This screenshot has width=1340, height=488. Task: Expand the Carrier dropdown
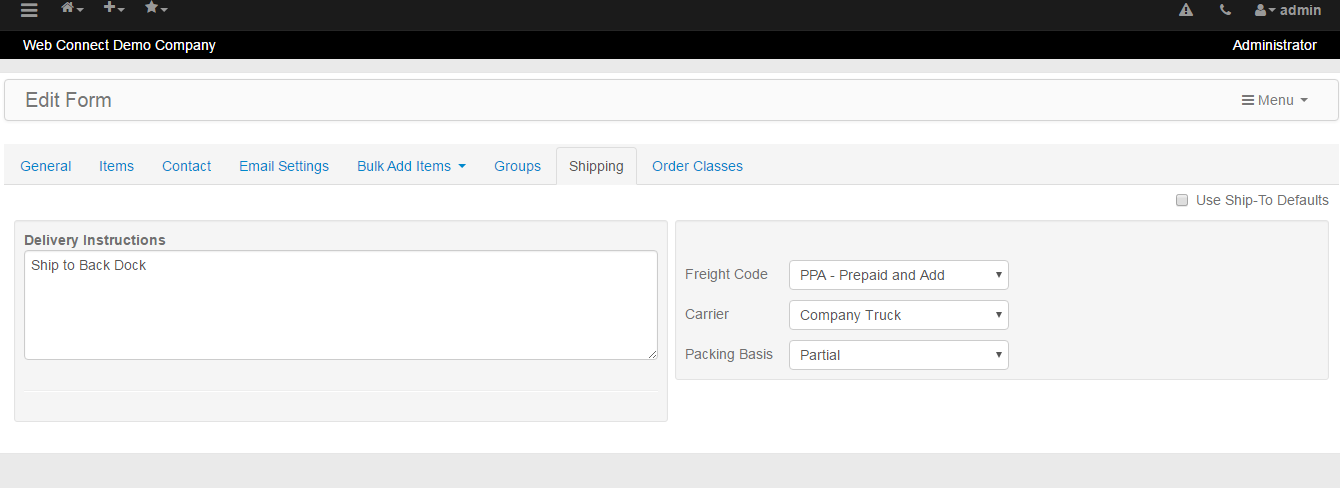click(x=899, y=315)
